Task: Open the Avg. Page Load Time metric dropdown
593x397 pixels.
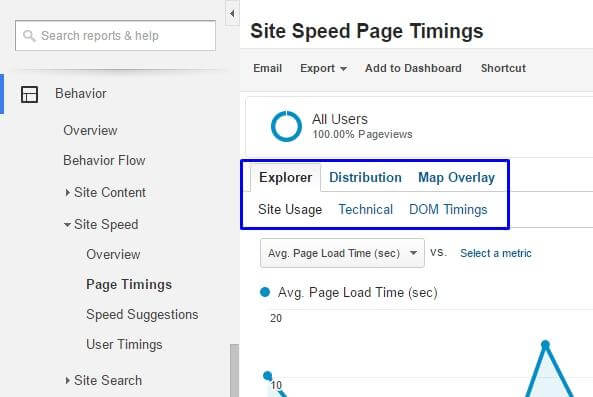Action: coord(342,253)
